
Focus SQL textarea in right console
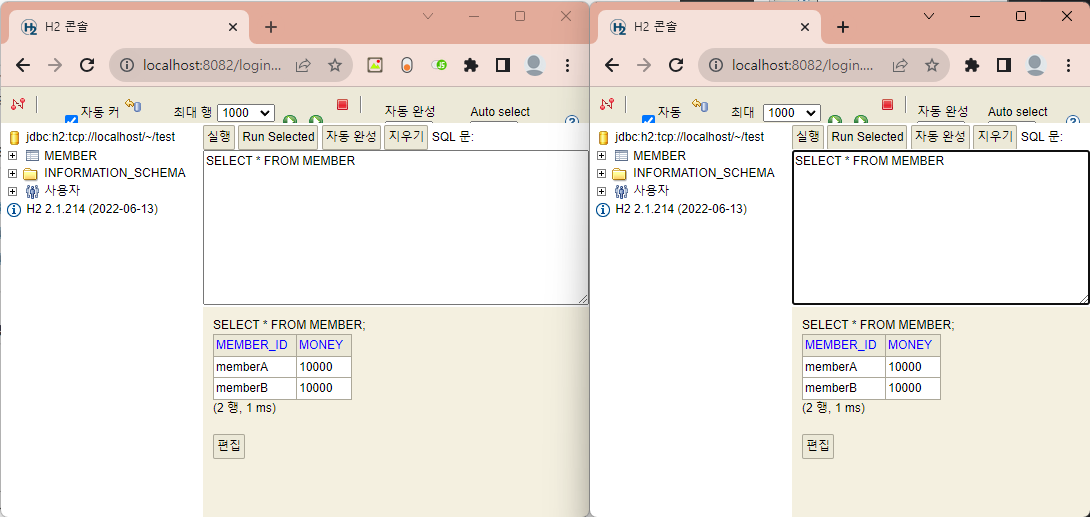[941, 228]
